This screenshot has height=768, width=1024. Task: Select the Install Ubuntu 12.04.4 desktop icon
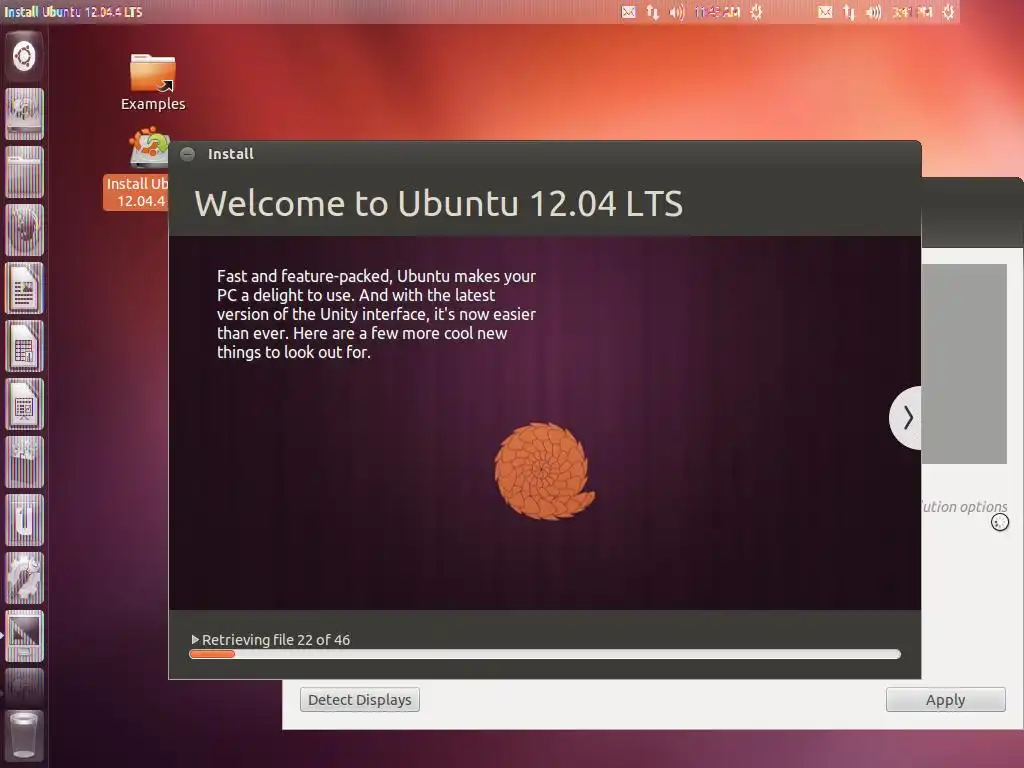pyautogui.click(x=138, y=168)
